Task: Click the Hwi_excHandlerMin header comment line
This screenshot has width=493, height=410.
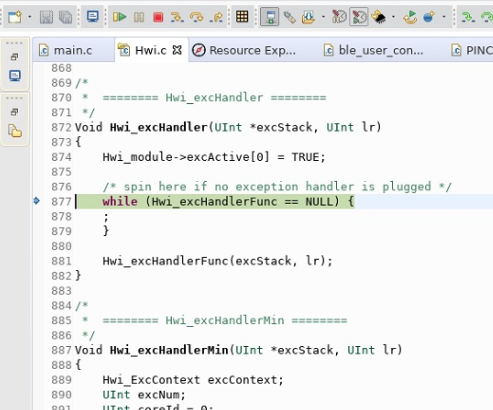Action: (x=214, y=321)
